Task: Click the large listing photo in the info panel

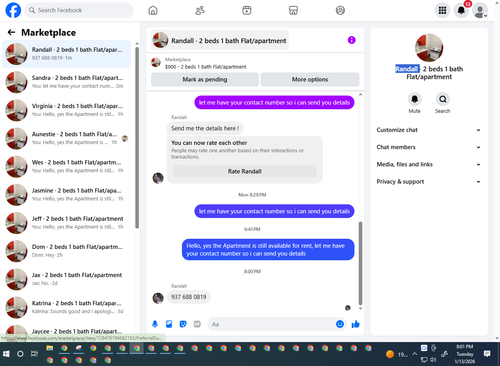Action: (429, 48)
